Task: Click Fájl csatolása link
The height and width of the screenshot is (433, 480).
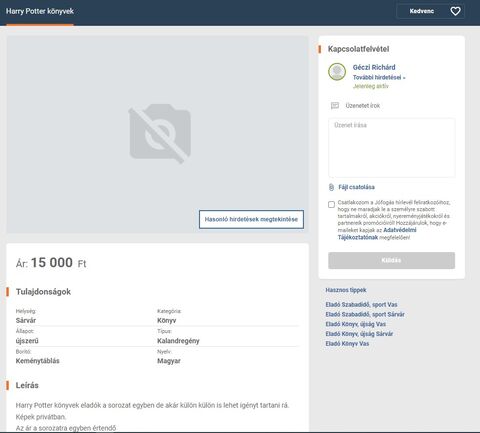Action: coord(356,187)
